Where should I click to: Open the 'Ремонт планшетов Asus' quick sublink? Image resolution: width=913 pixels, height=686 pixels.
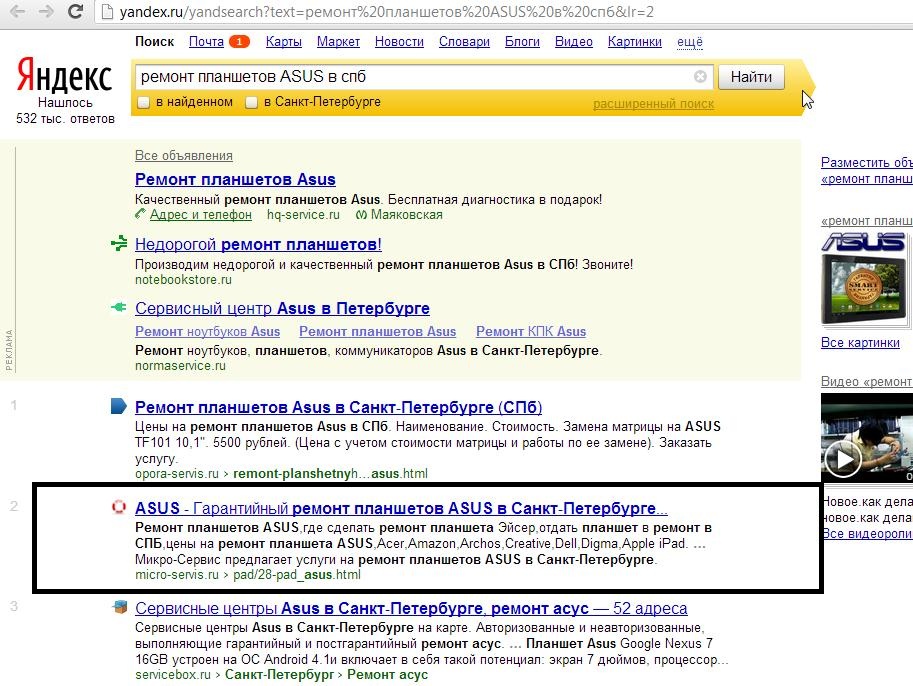[377, 331]
